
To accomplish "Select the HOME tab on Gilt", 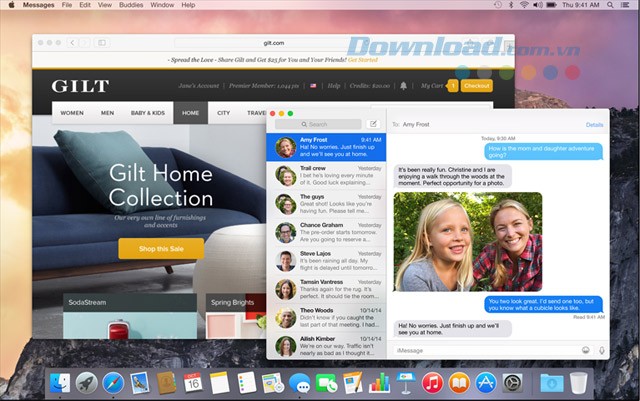I will coord(190,113).
